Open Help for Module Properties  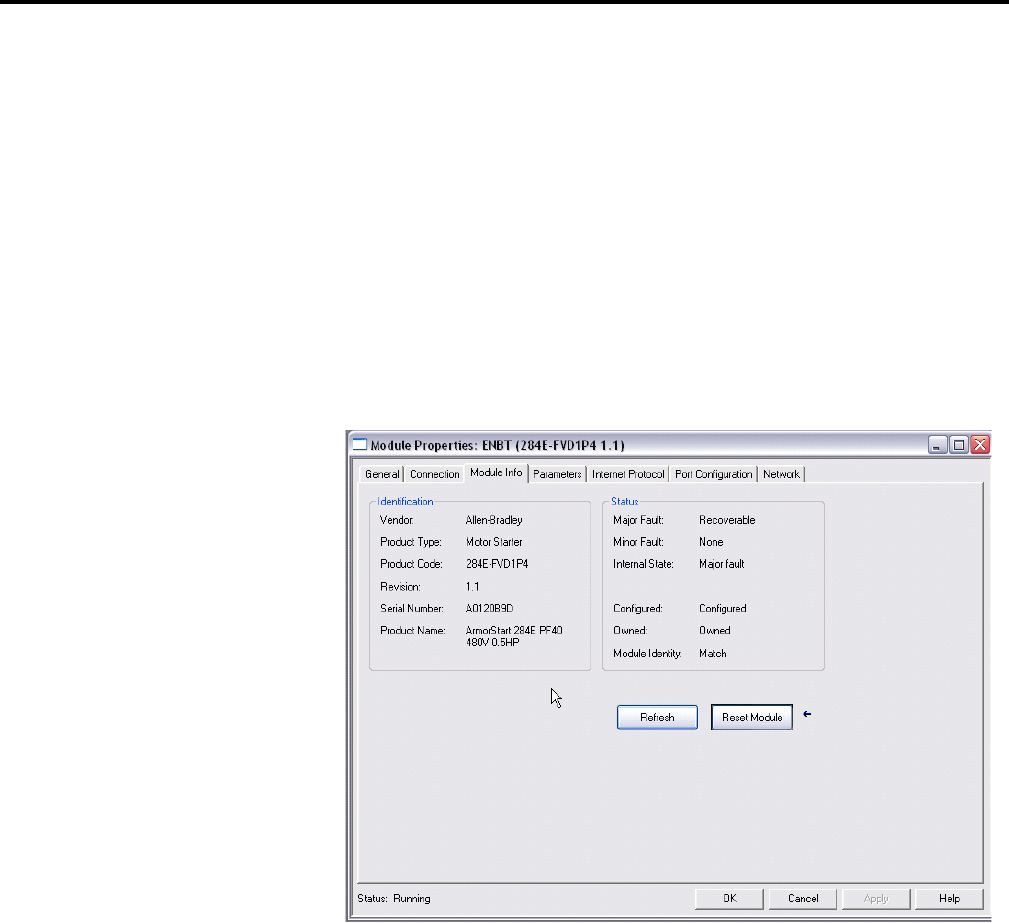(949, 899)
